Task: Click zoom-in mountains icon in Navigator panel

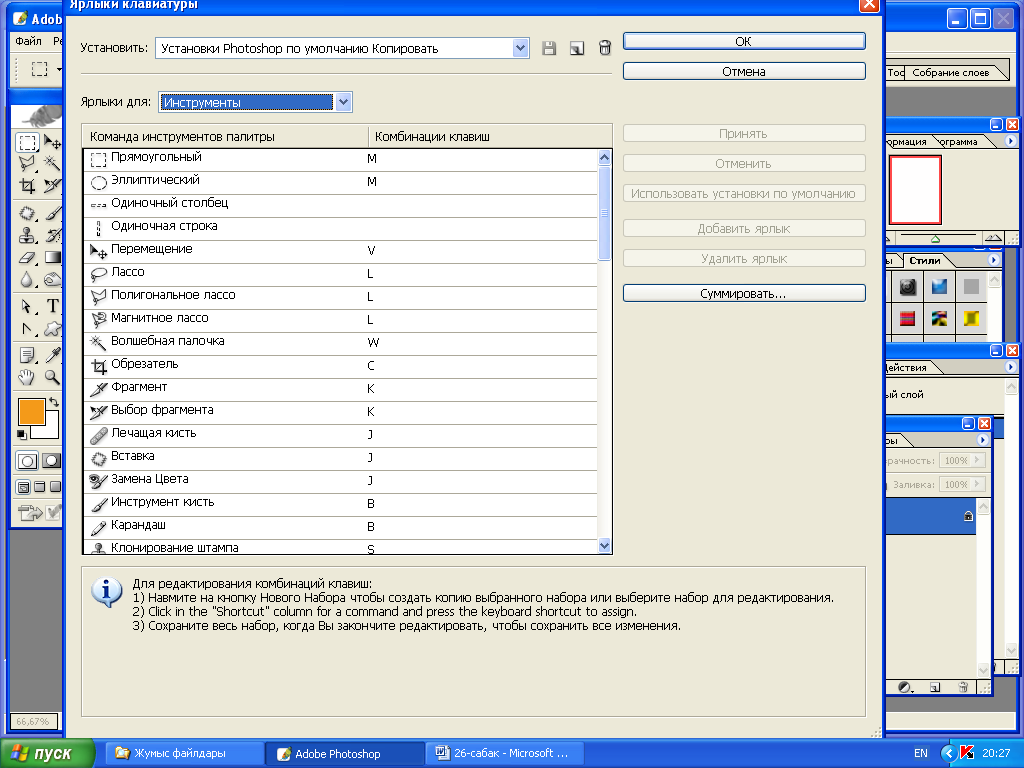Action: click(993, 238)
